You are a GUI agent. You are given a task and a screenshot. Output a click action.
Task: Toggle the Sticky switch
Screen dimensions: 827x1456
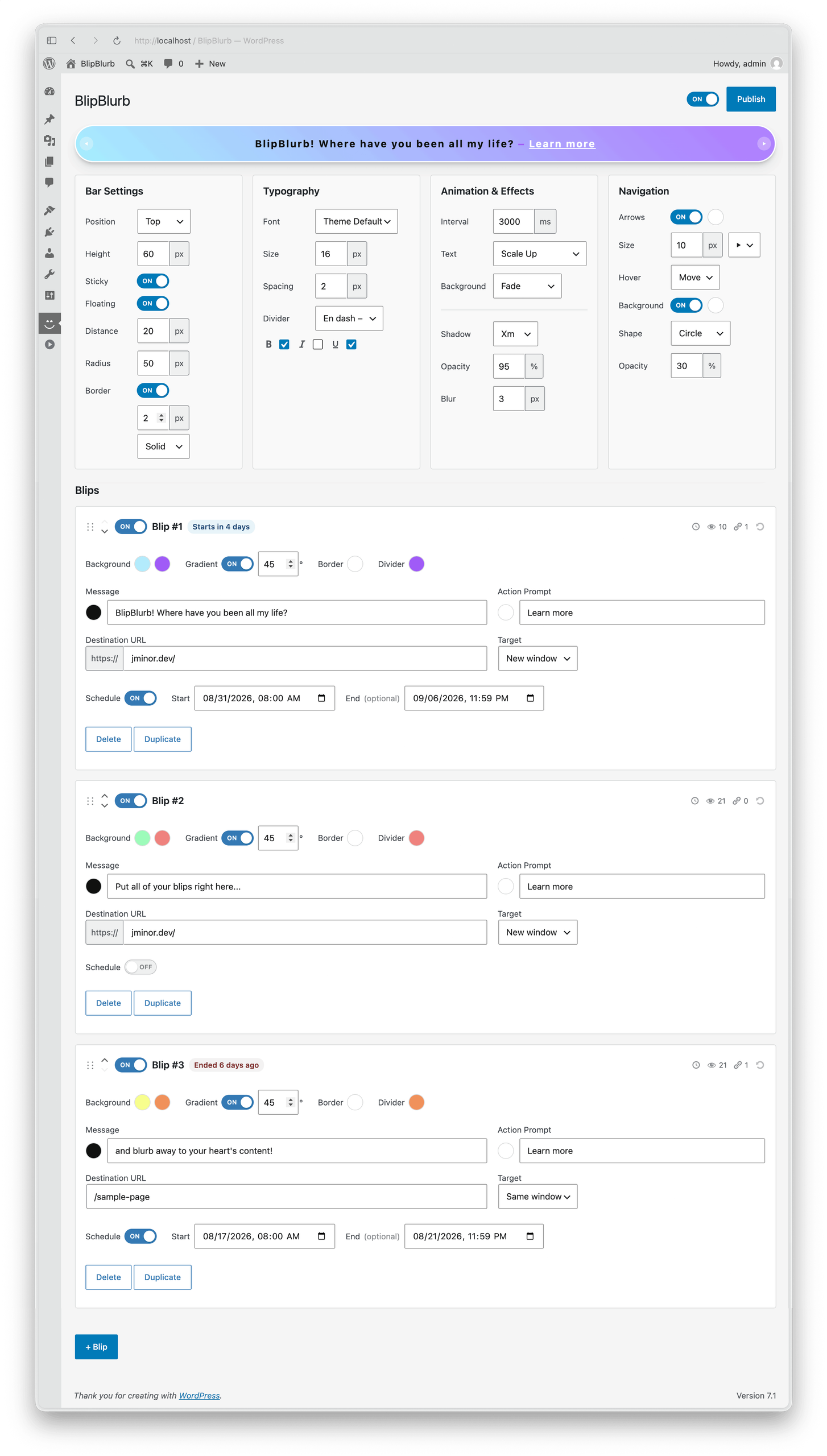[153, 281]
